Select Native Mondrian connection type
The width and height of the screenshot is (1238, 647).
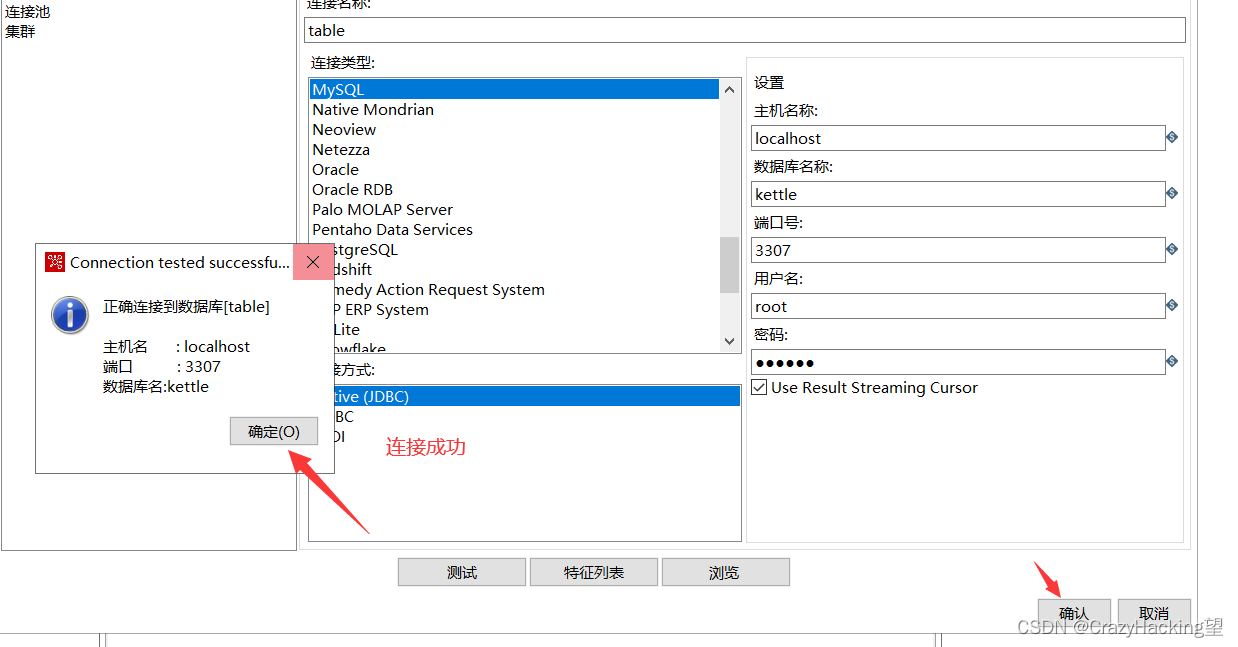pos(514,109)
